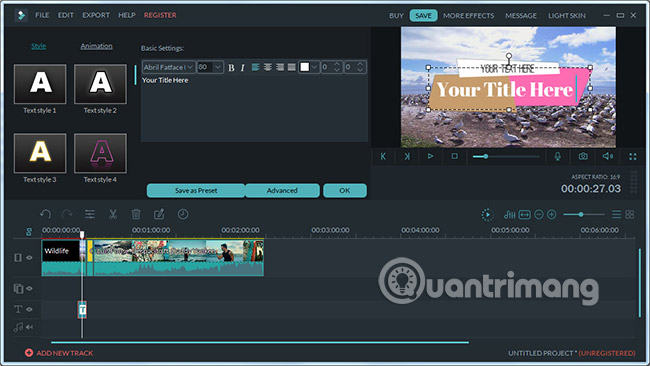Image resolution: width=650 pixels, height=366 pixels.
Task: Mute the music track speaker toggle
Action: point(29,327)
